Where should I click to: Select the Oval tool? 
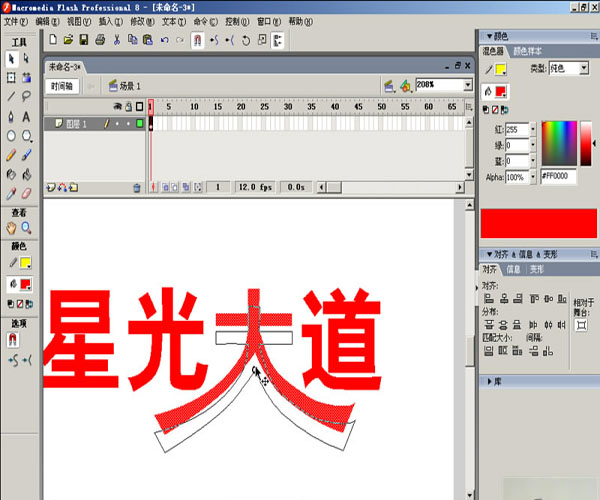click(11, 135)
